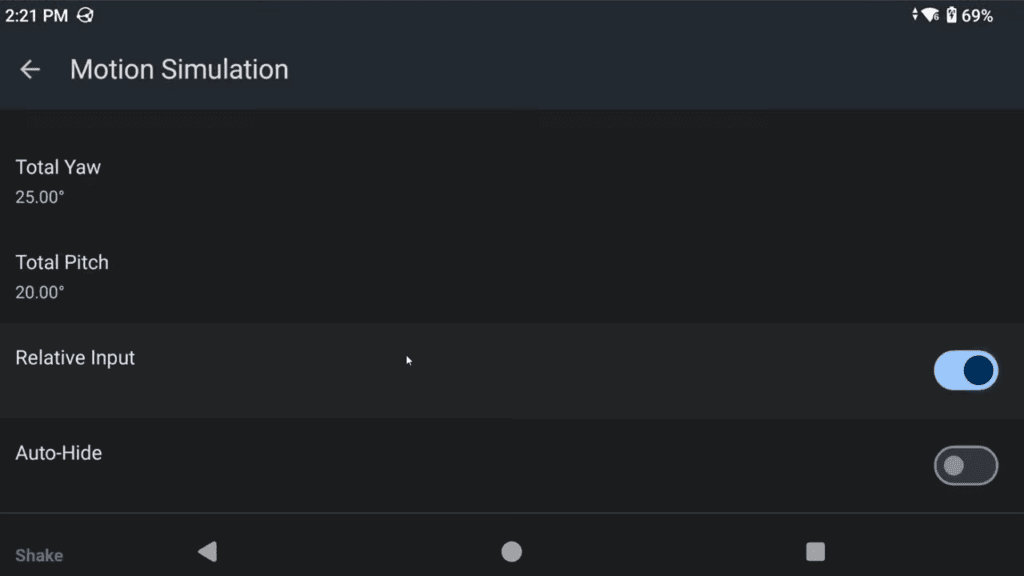Tap the Motion Simulation title
This screenshot has height=576, width=1024.
[x=179, y=69]
